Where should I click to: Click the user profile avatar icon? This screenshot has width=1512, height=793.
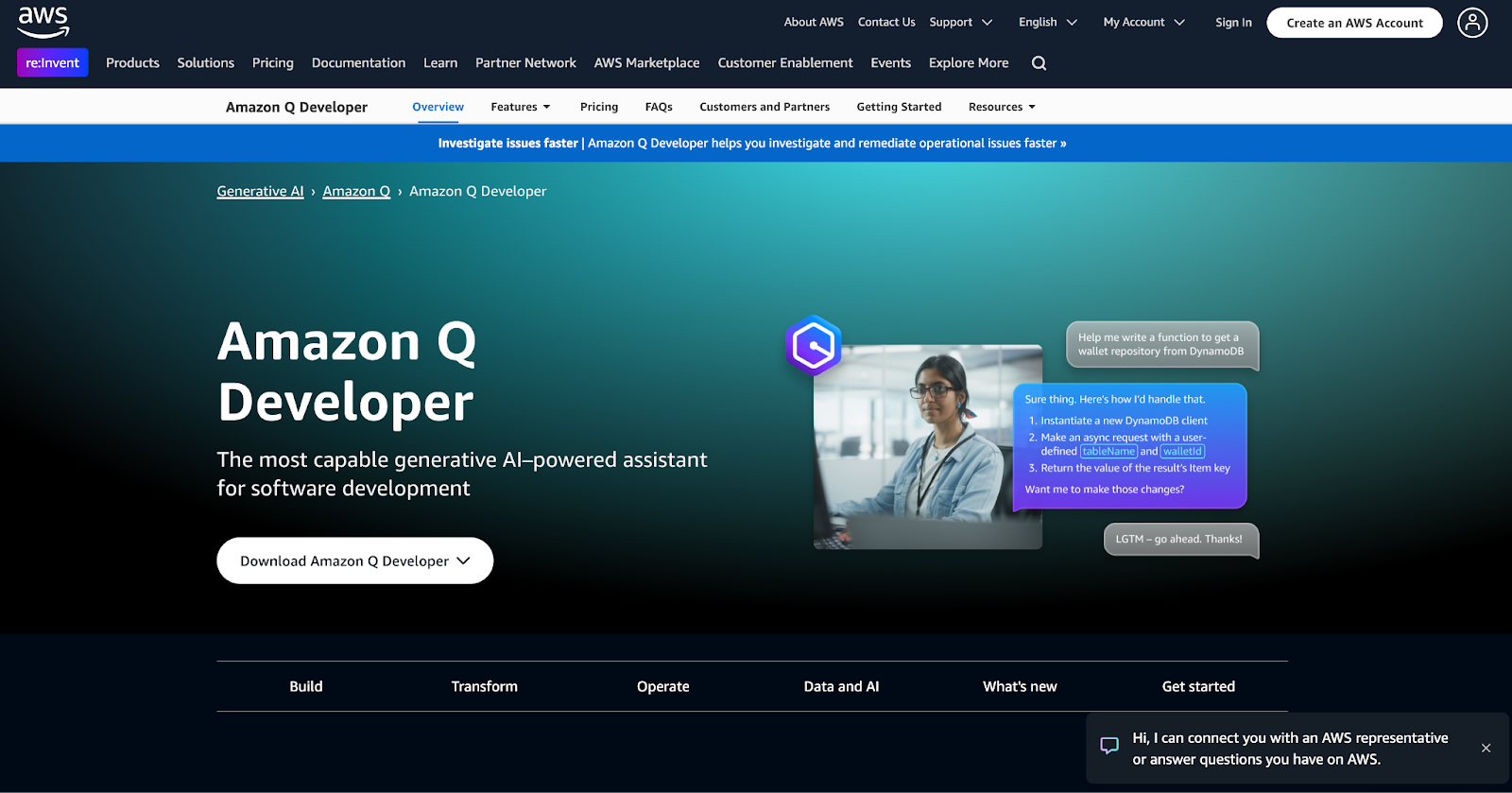[1472, 23]
